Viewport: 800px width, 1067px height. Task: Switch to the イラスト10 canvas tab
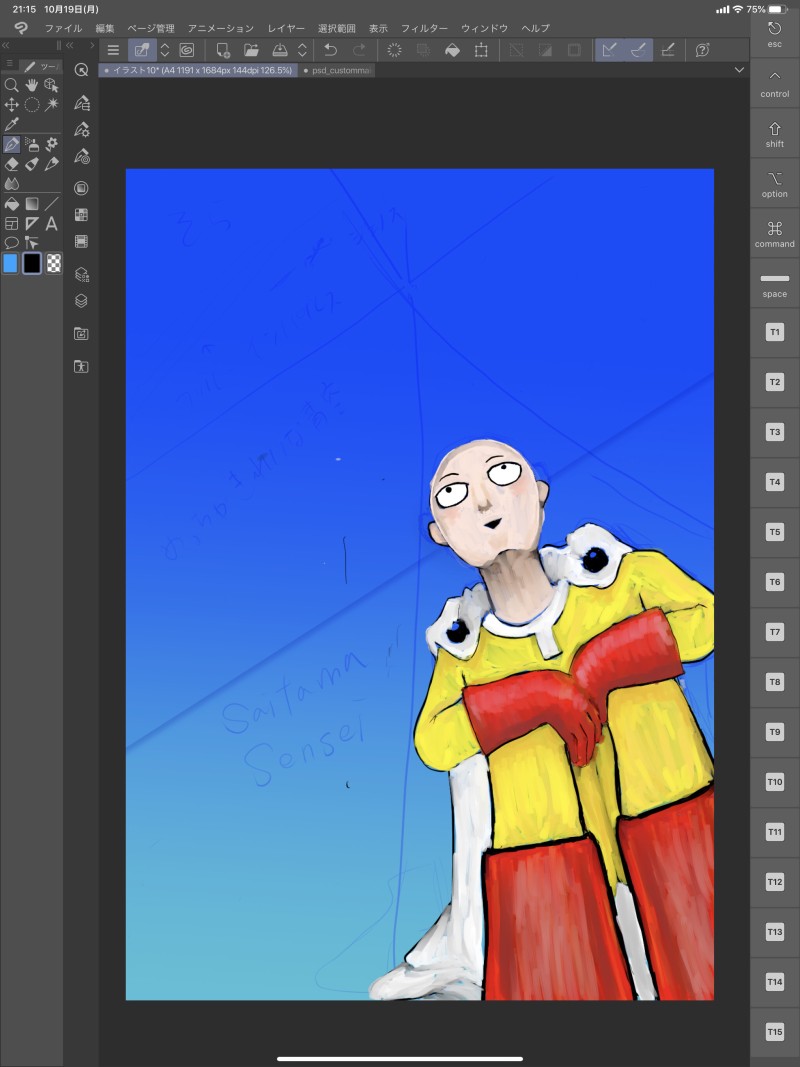(x=198, y=70)
